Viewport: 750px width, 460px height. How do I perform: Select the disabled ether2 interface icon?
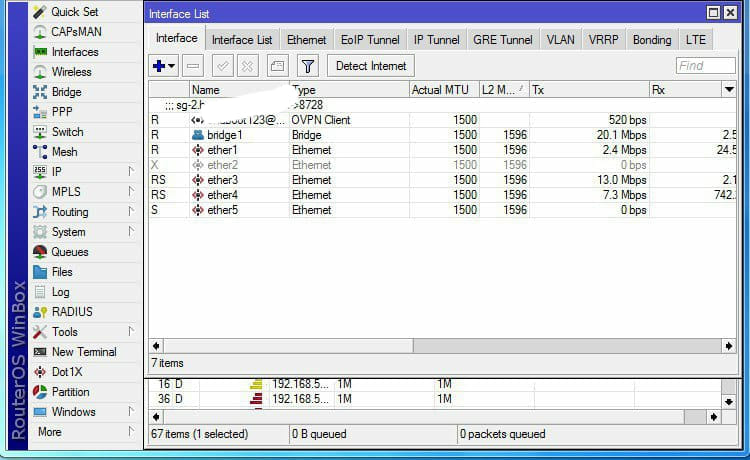198,165
